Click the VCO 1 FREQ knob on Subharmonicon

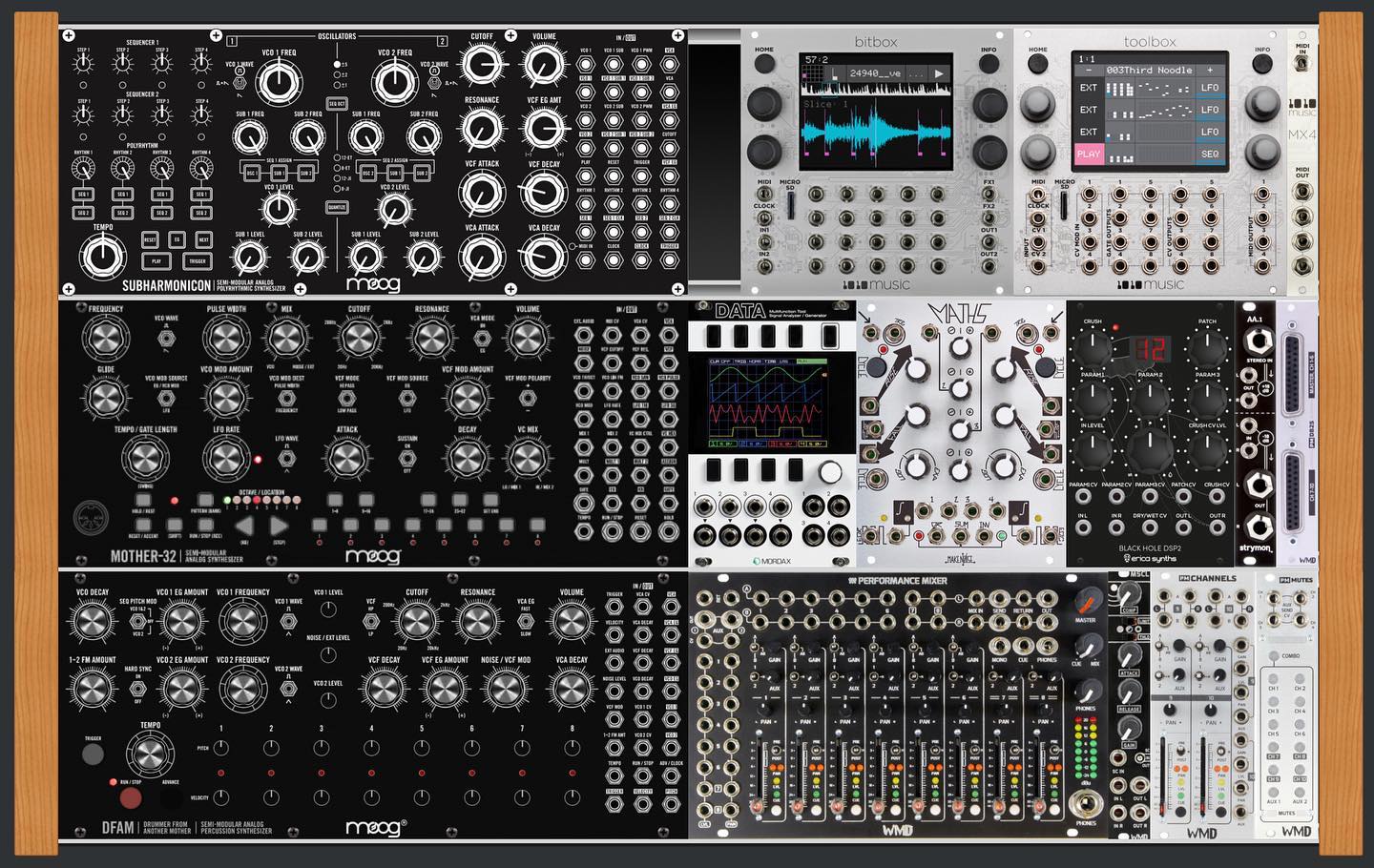point(279,83)
